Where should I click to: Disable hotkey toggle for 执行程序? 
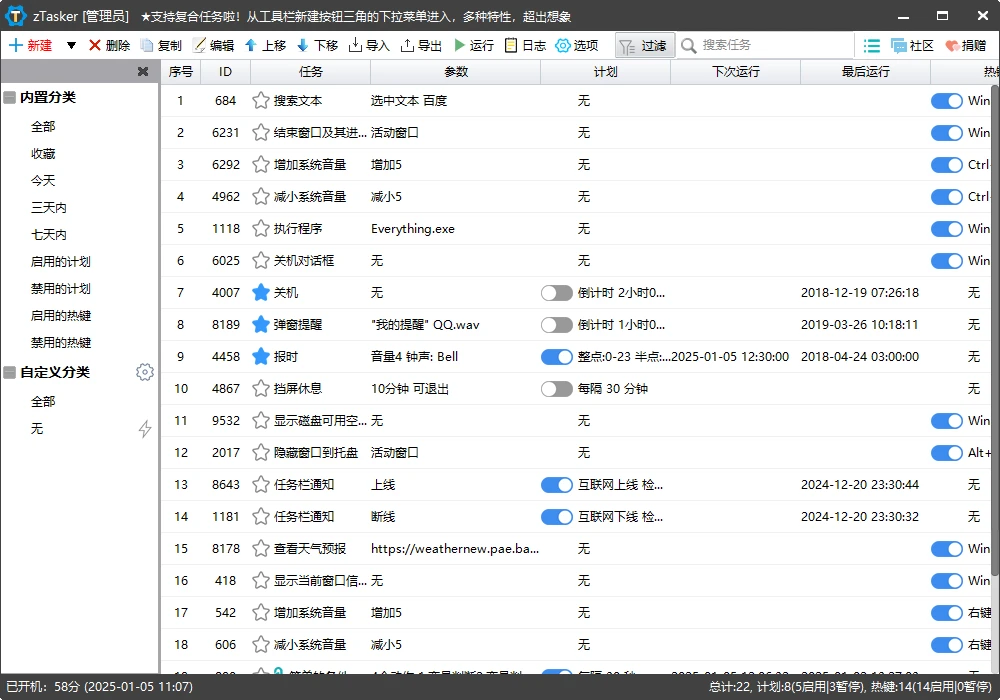coord(946,228)
